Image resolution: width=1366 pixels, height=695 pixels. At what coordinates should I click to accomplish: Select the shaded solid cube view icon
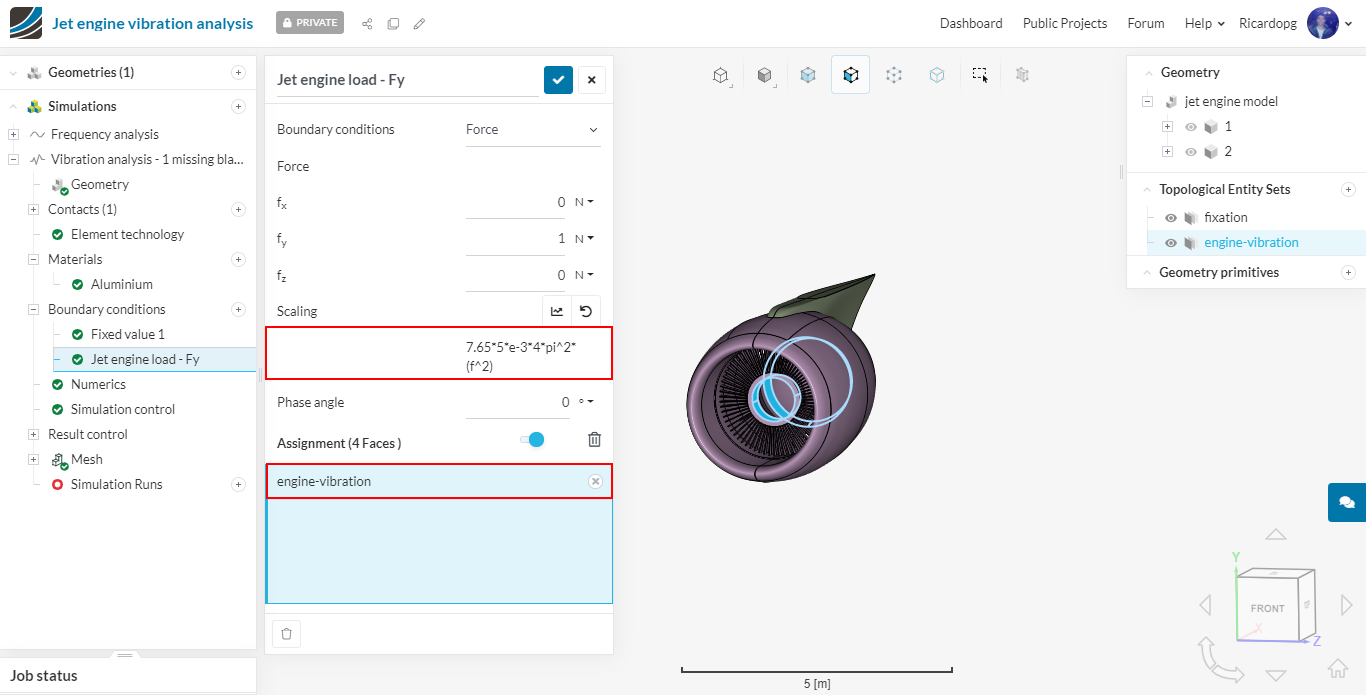tap(765, 75)
